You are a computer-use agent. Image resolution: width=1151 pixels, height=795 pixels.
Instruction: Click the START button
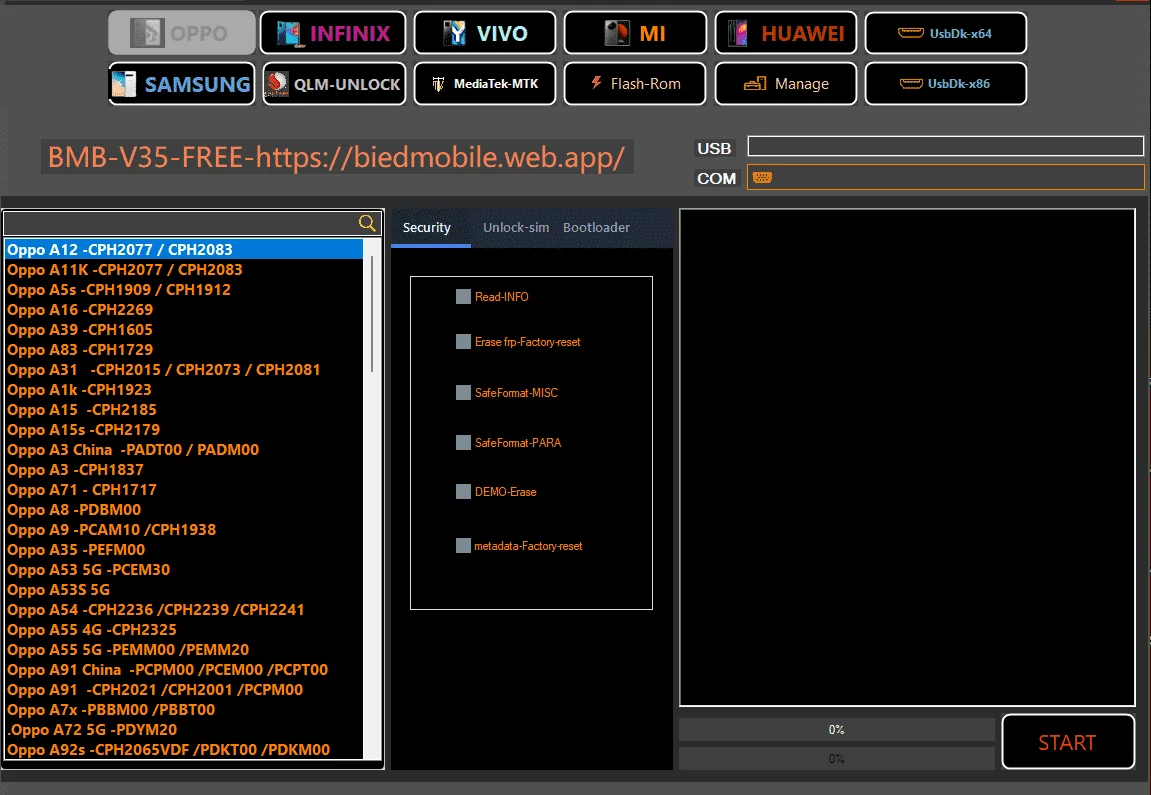1068,742
